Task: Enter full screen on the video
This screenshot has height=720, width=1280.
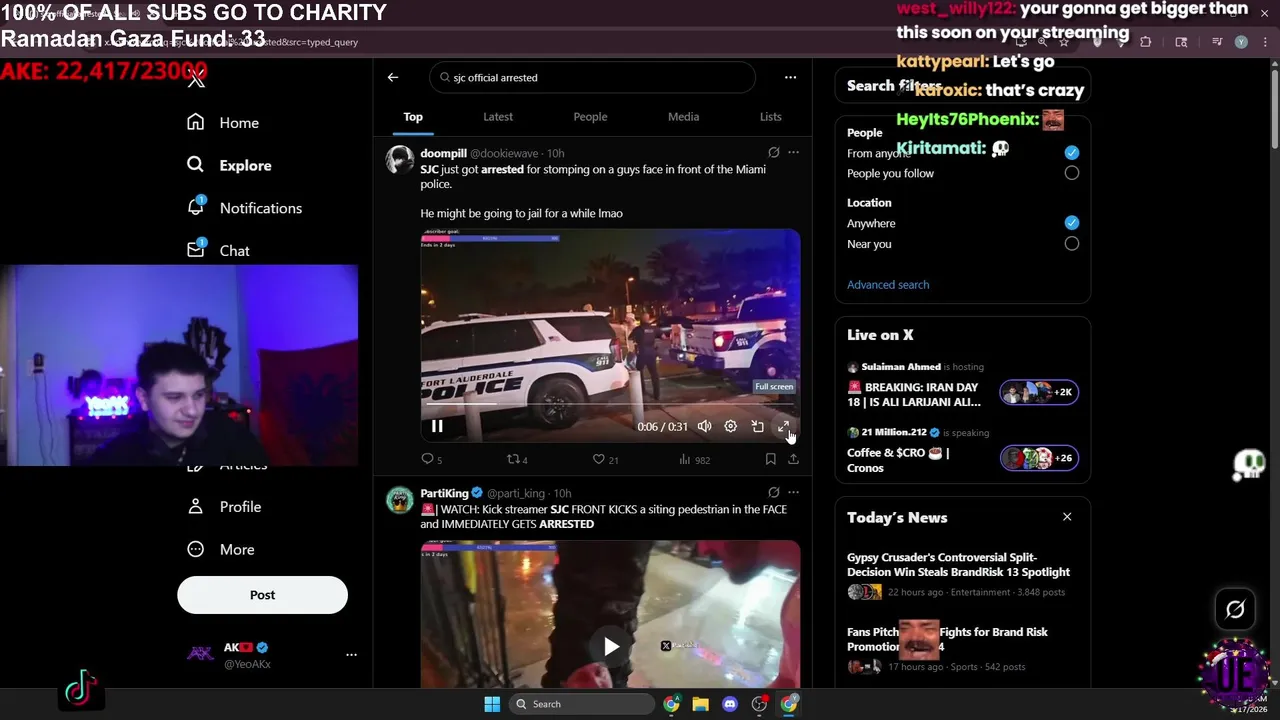Action: [784, 427]
